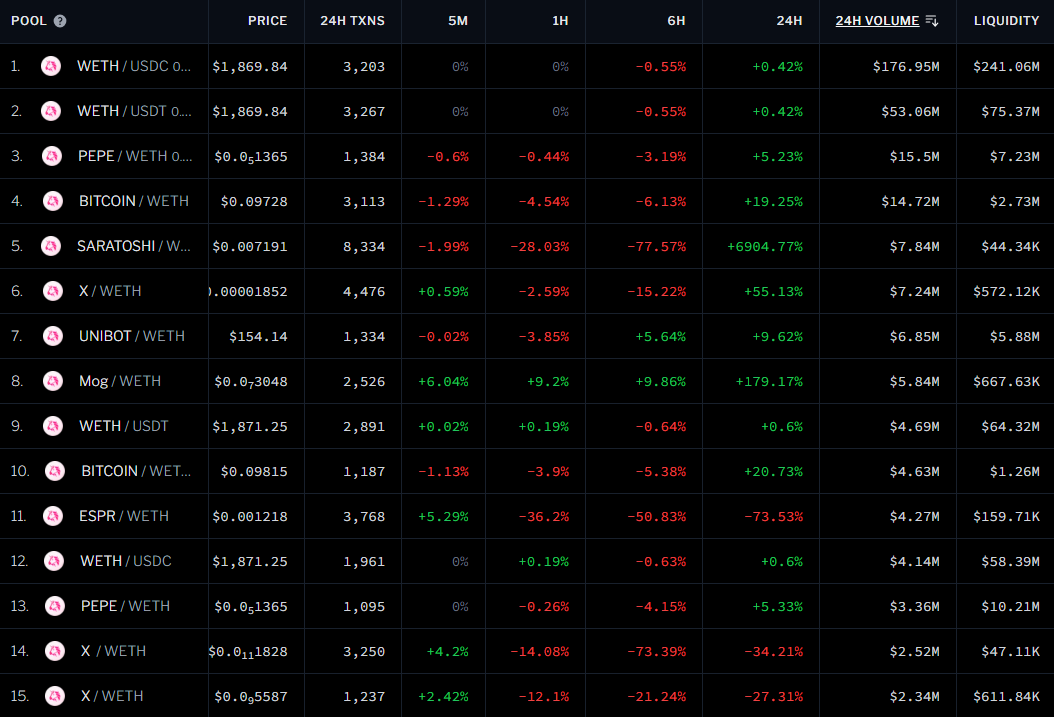Click the +179.17% Mog 24H change
1054x717 pixels.
point(769,382)
